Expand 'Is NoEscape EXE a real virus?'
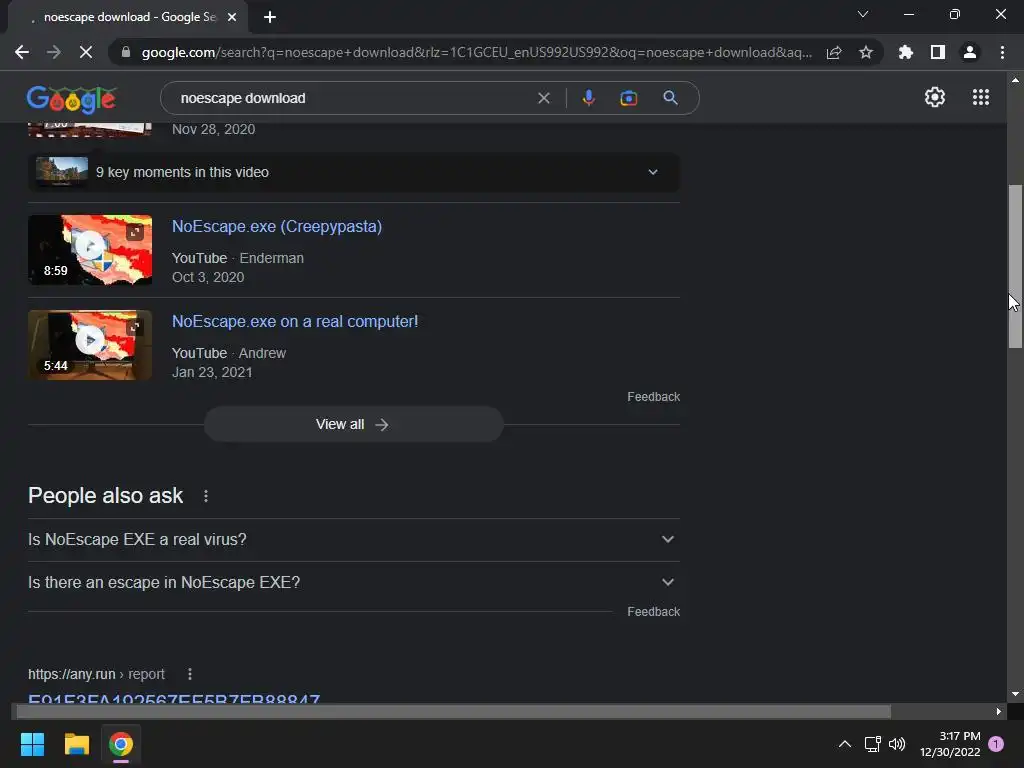 tap(353, 539)
